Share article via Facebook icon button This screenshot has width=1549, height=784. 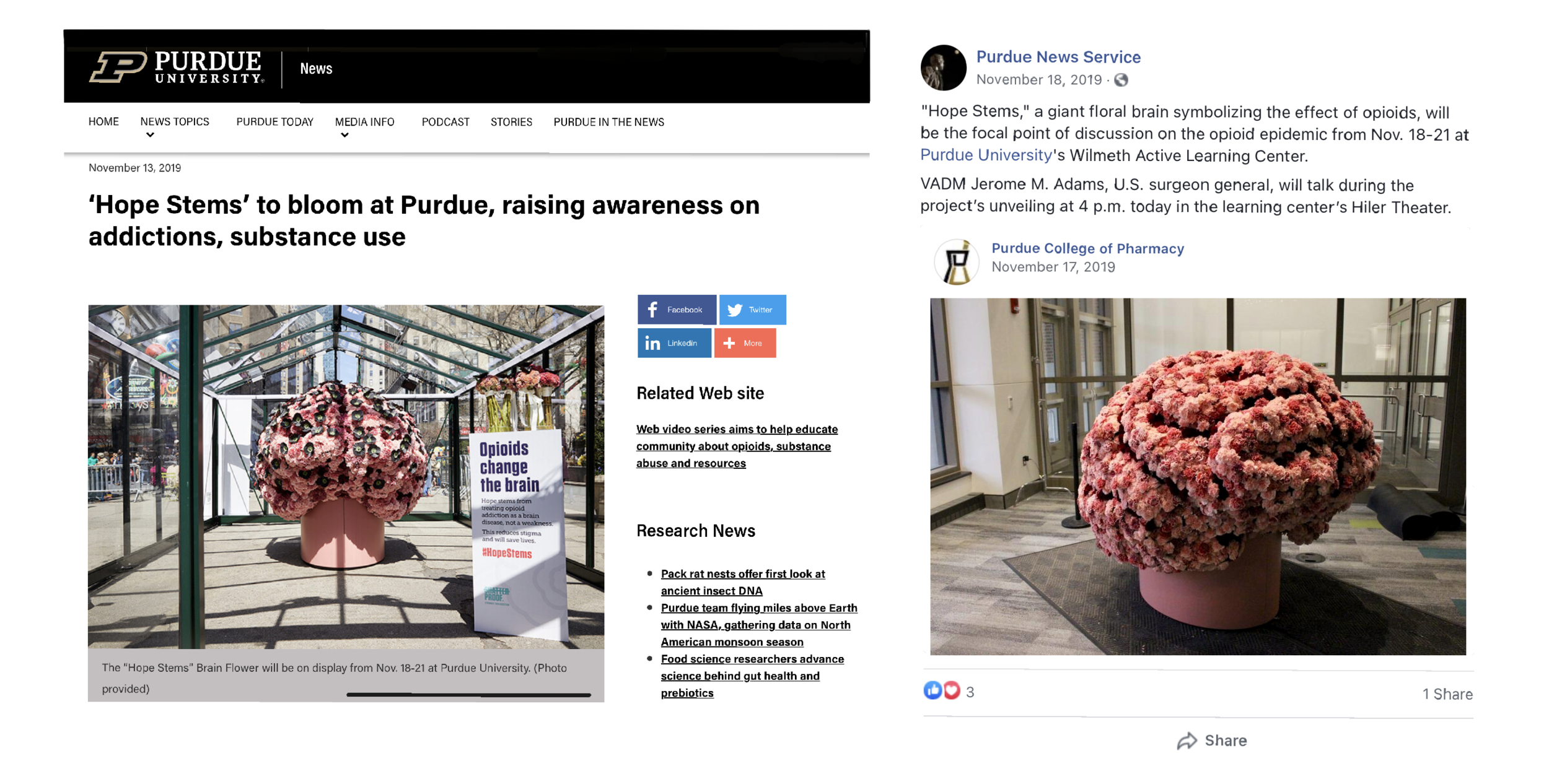677,310
